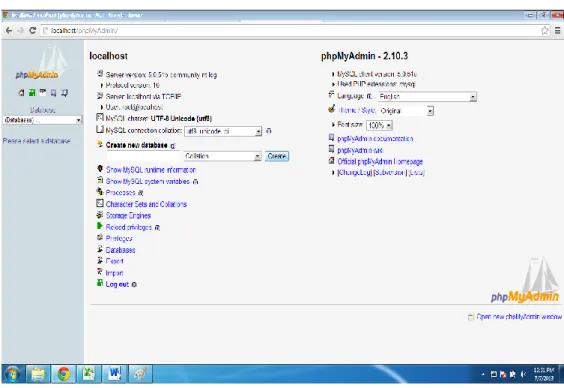Click the small icon after Log out
Image resolution: width=564 pixels, height=388 pixels.
click(x=134, y=284)
